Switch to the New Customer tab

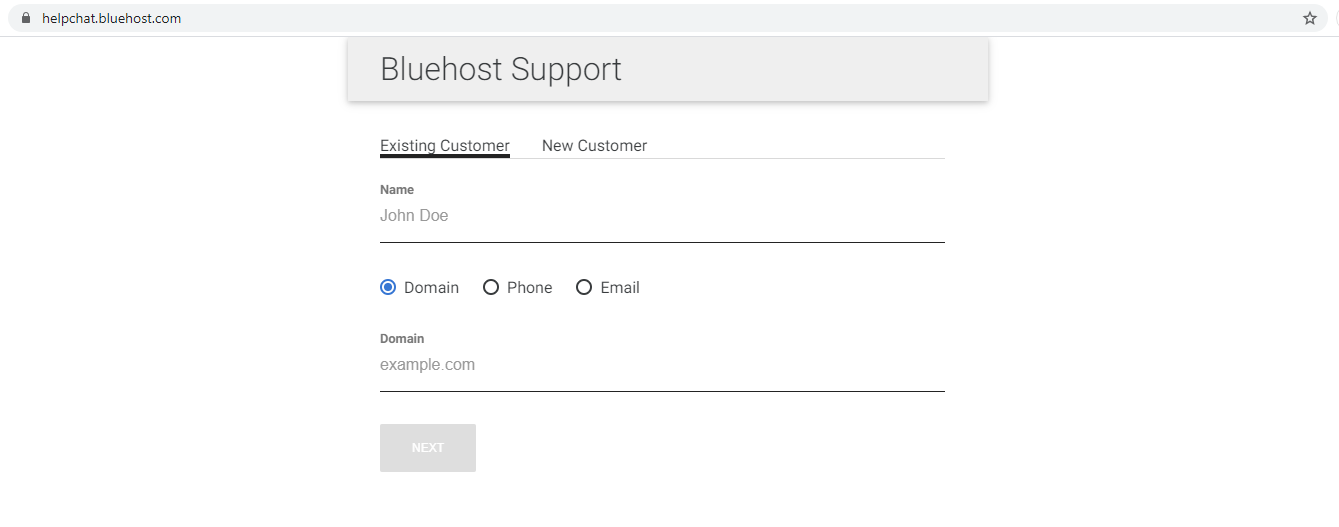click(x=594, y=146)
